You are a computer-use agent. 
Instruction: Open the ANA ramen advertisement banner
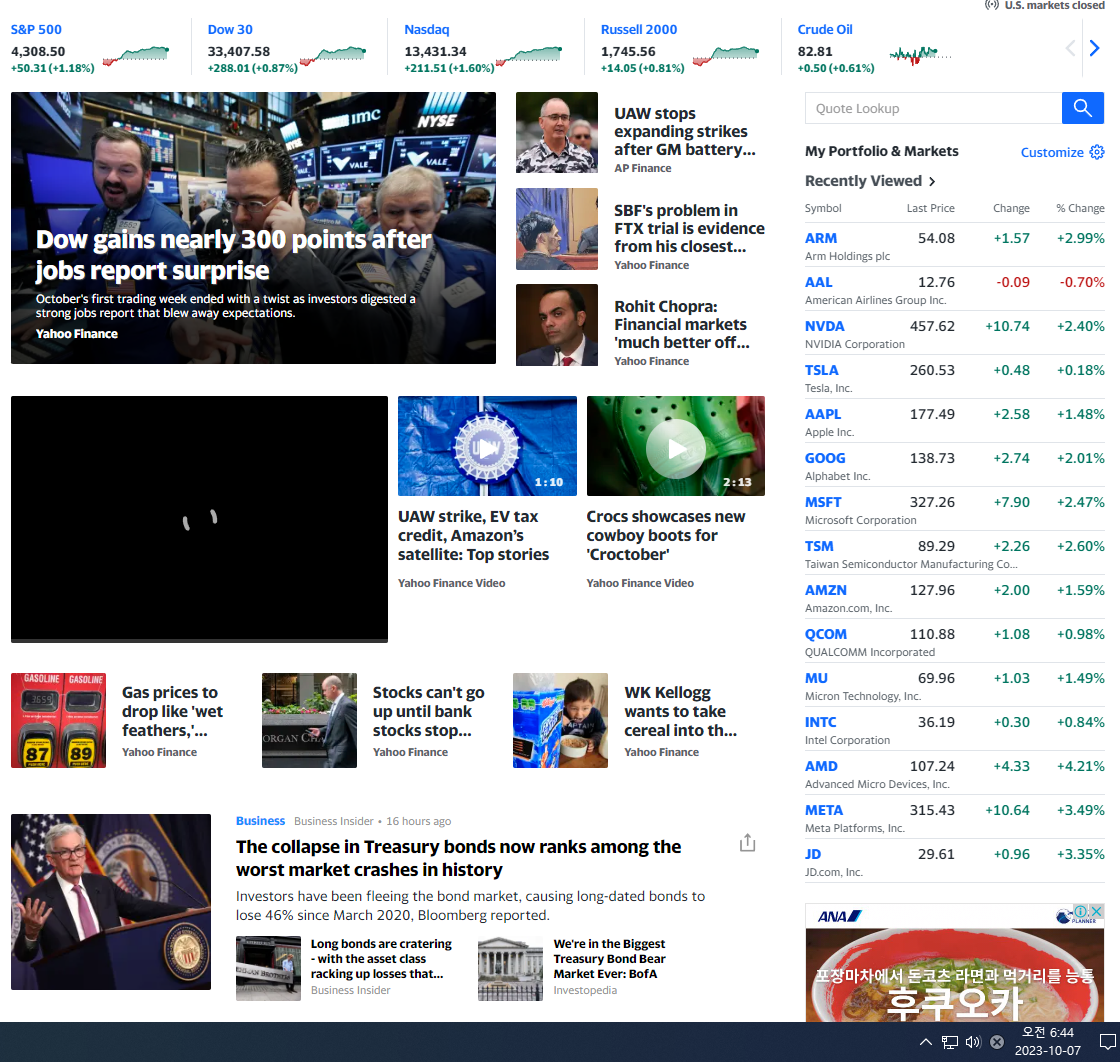pos(955,963)
